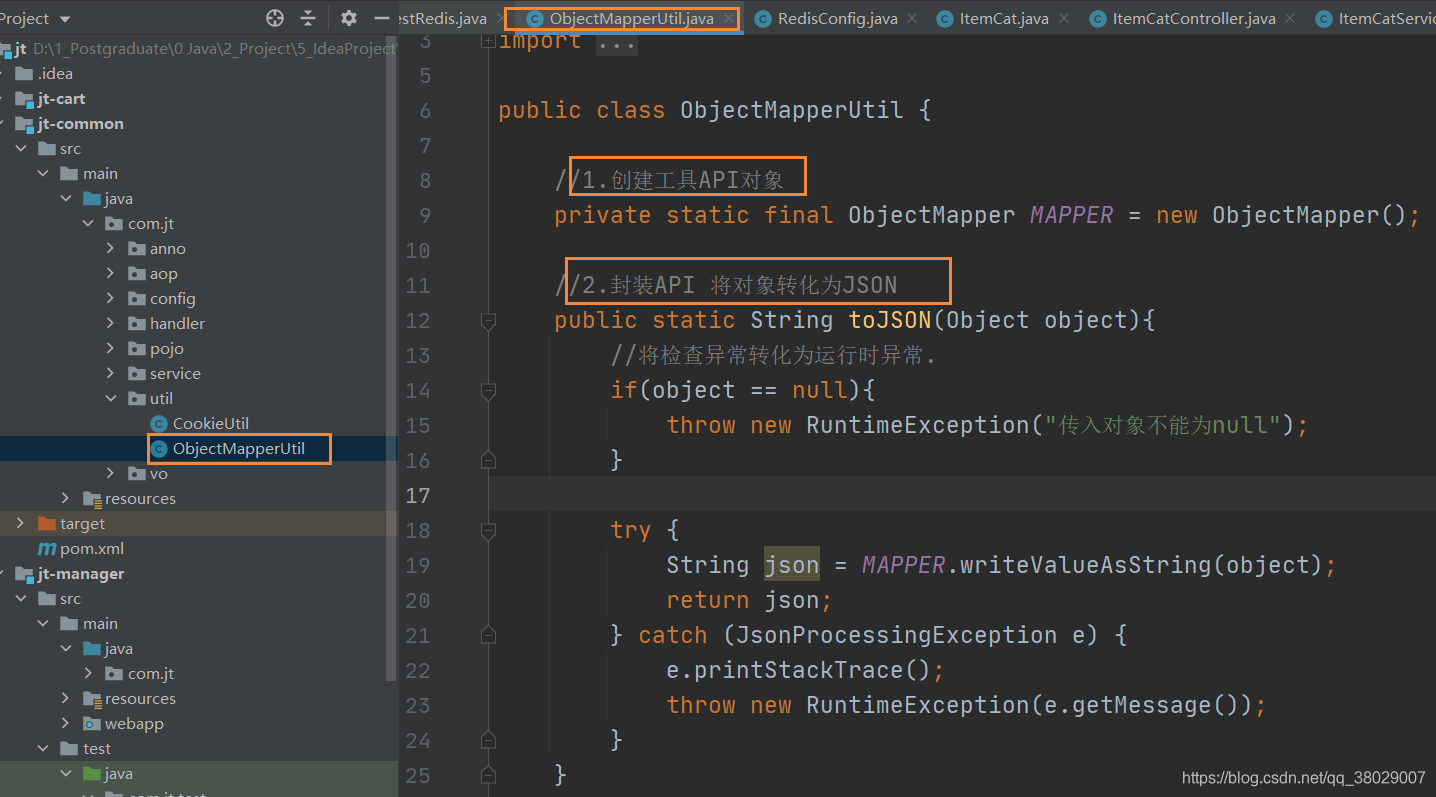Switch to the RedisConfig.java tab

tap(837, 18)
